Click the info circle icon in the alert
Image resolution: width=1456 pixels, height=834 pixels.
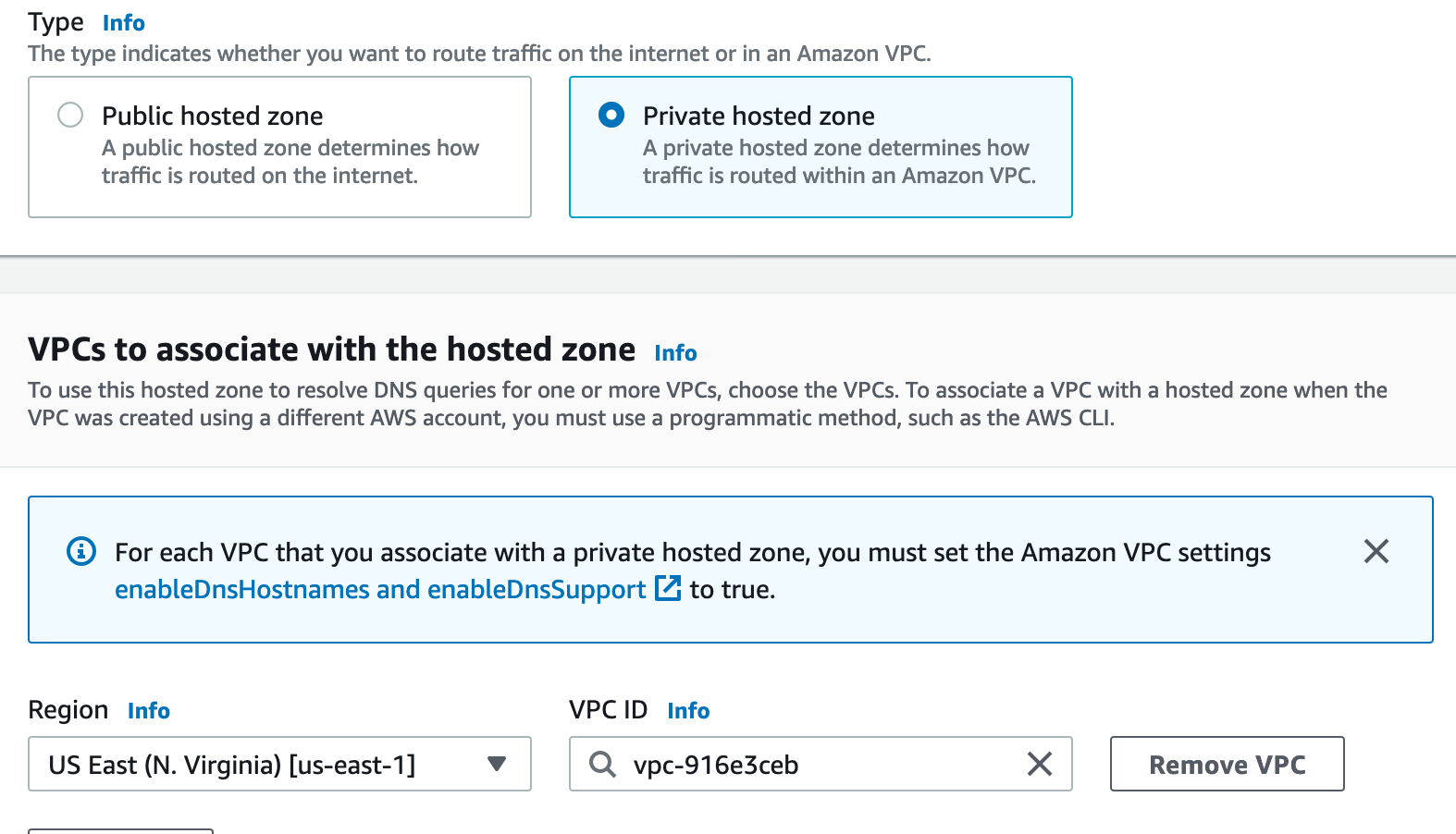pos(81,552)
